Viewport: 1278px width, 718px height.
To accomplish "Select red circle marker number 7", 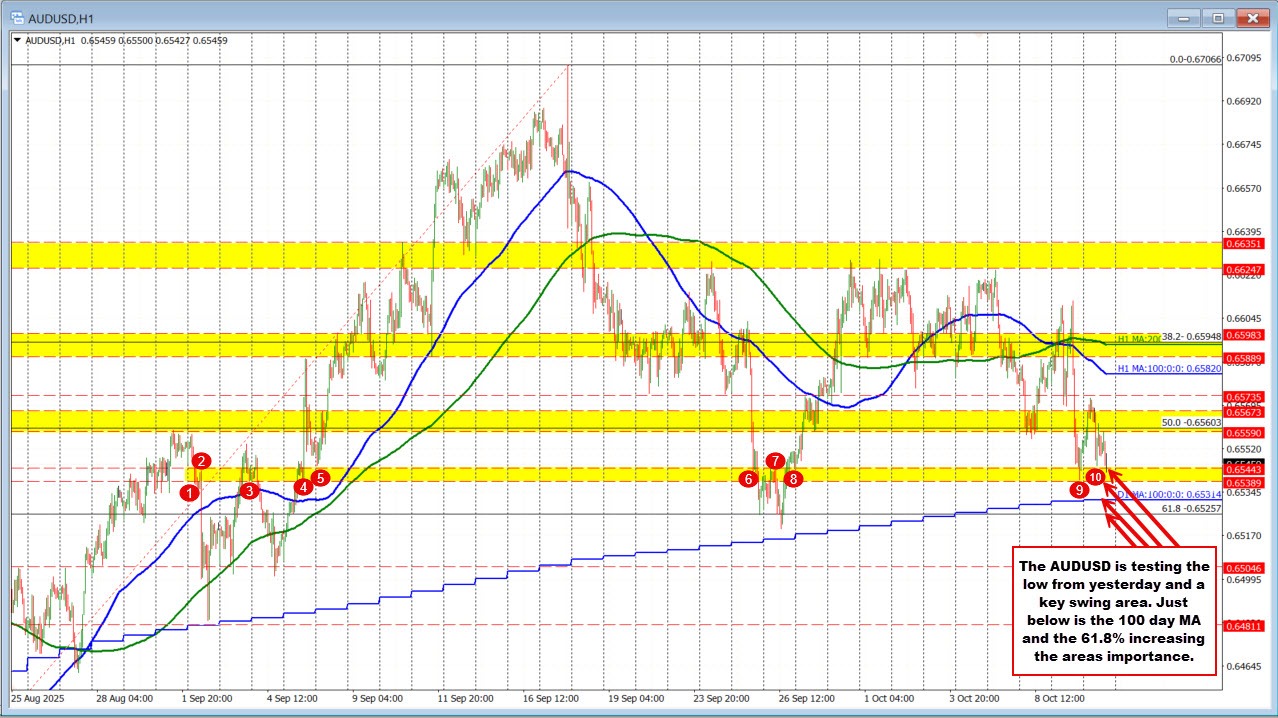I will point(775,461).
